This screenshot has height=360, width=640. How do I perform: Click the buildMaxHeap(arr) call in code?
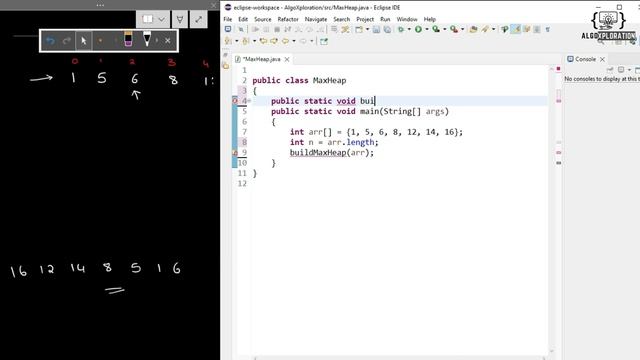[331, 153]
